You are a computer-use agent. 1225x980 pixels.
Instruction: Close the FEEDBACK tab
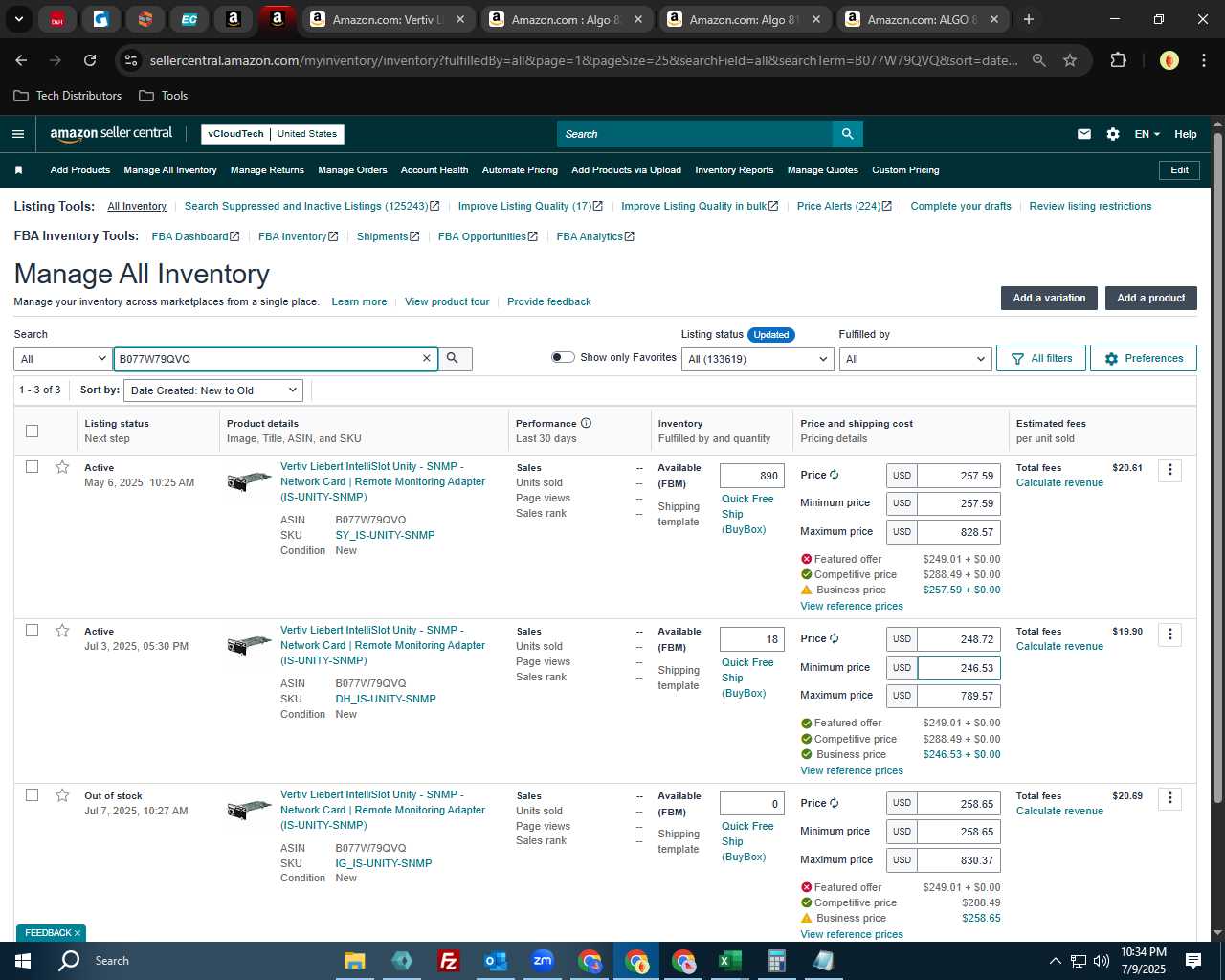[x=78, y=933]
